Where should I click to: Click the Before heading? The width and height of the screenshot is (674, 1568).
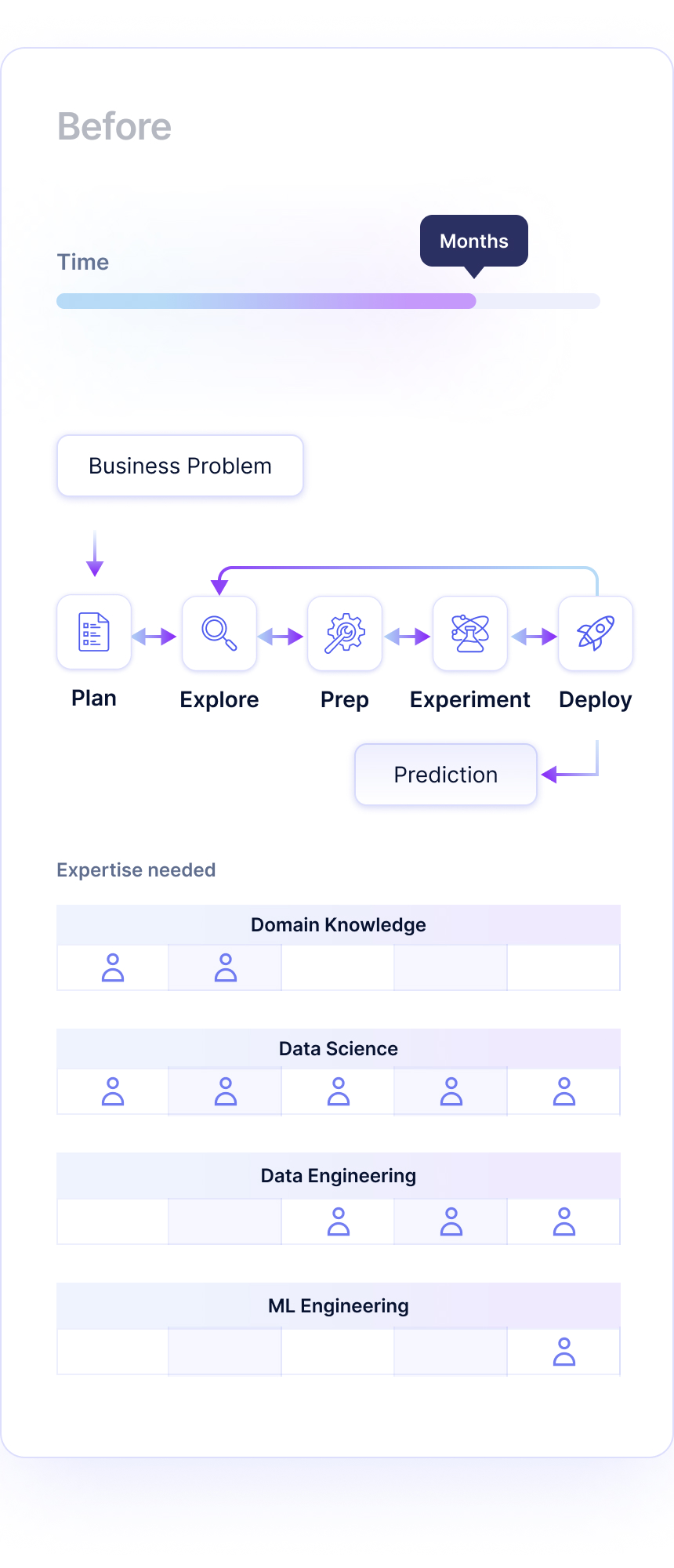pyautogui.click(x=114, y=127)
